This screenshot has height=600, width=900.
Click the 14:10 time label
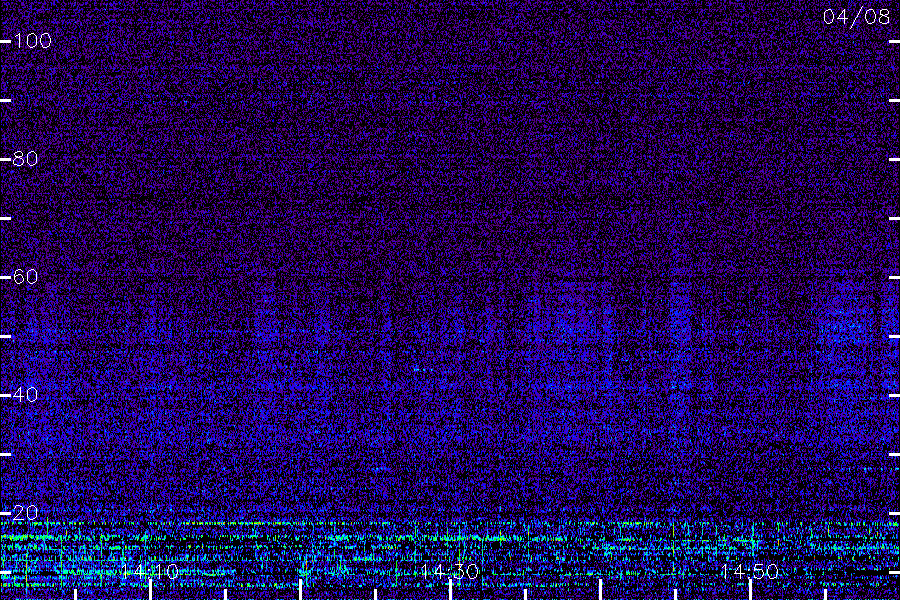coord(150,571)
